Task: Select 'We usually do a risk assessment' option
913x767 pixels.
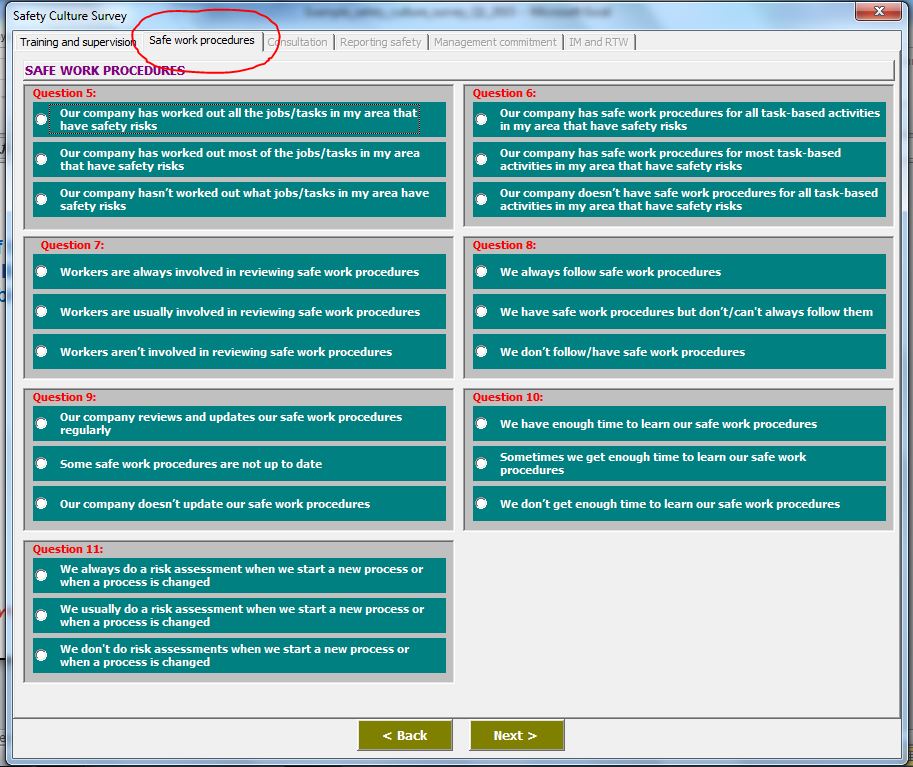Action: (39, 615)
